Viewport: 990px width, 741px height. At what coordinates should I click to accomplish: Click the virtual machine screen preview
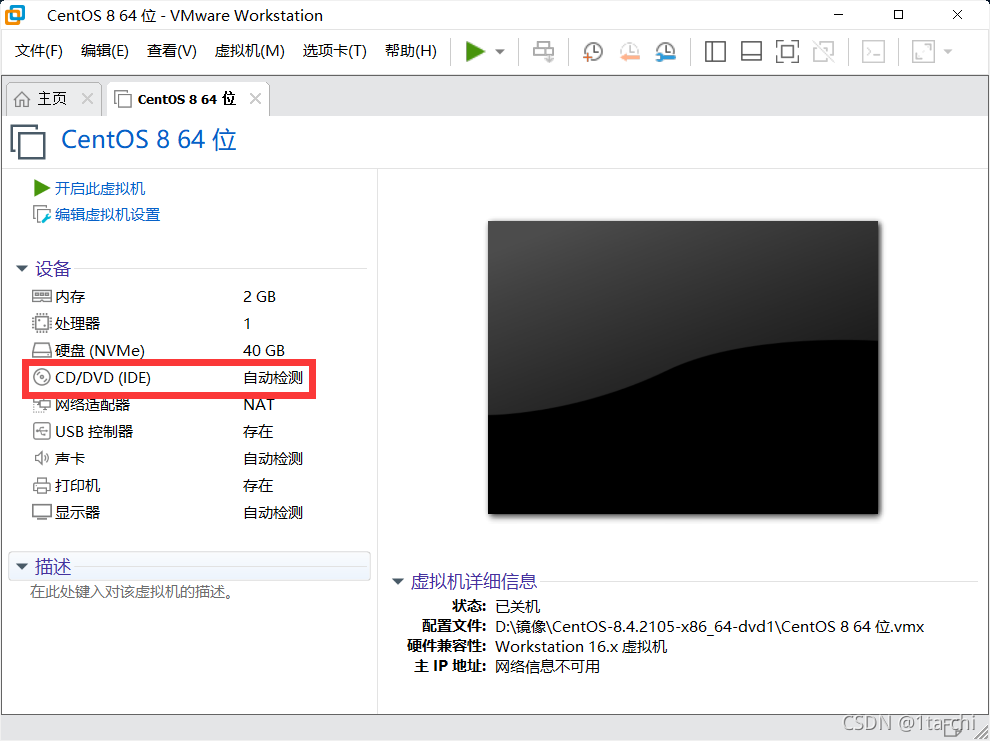click(x=683, y=367)
